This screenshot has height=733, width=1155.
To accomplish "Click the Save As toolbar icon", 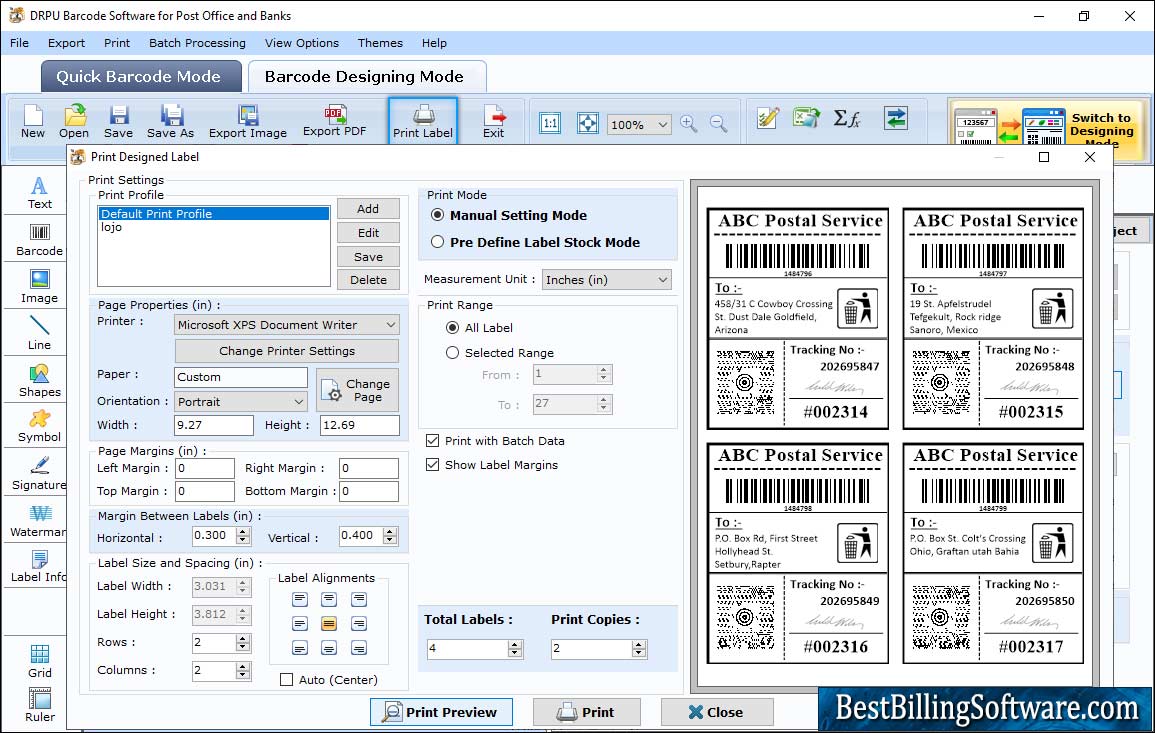I will point(170,122).
